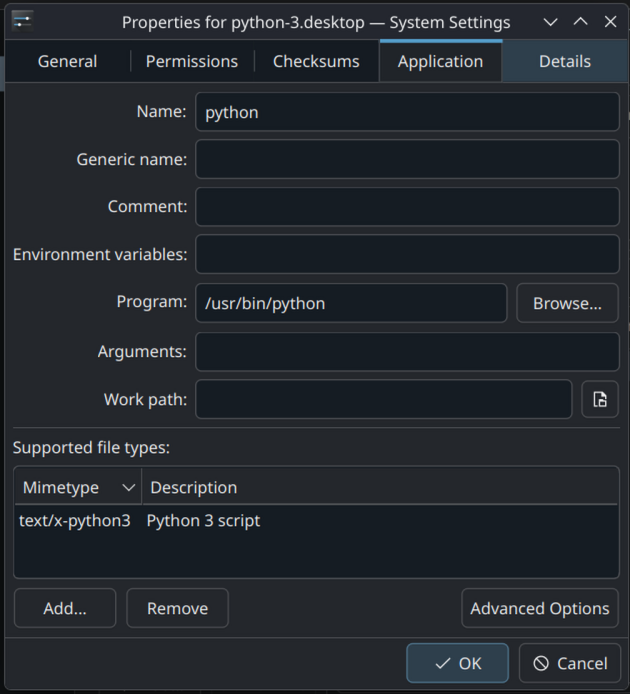Maximize the Properties dialog window

(580, 21)
